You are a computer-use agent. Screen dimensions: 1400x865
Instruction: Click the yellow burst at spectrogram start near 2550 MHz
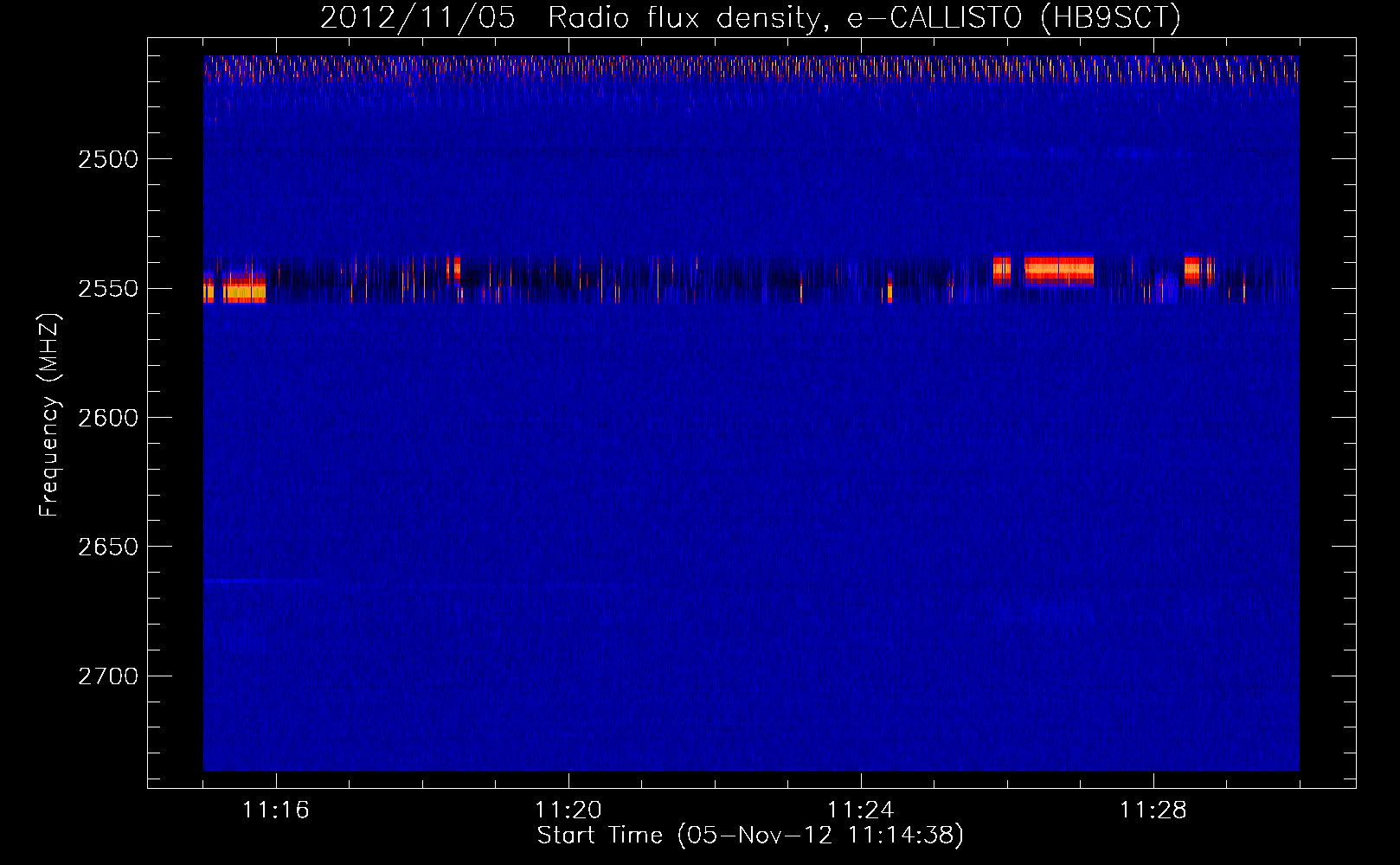(234, 287)
